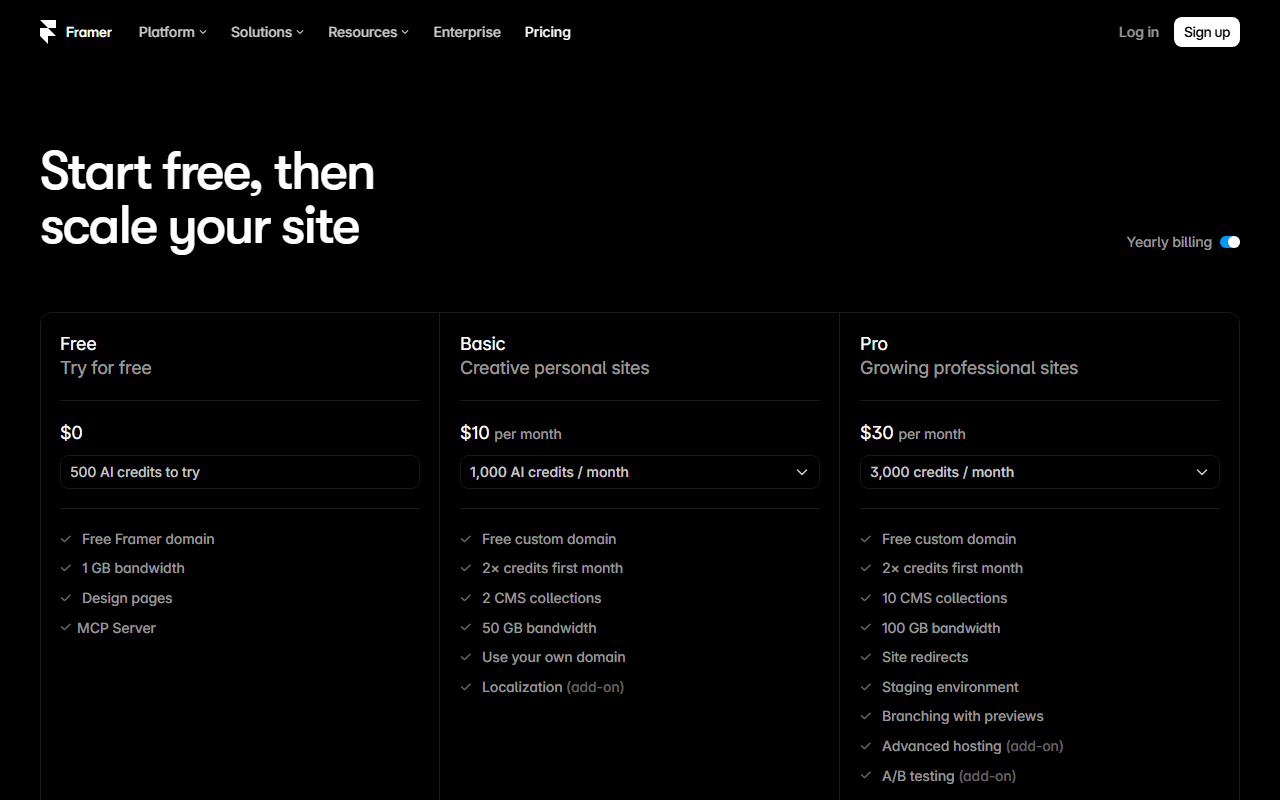Toggle the Yearly billing switch

[1230, 242]
